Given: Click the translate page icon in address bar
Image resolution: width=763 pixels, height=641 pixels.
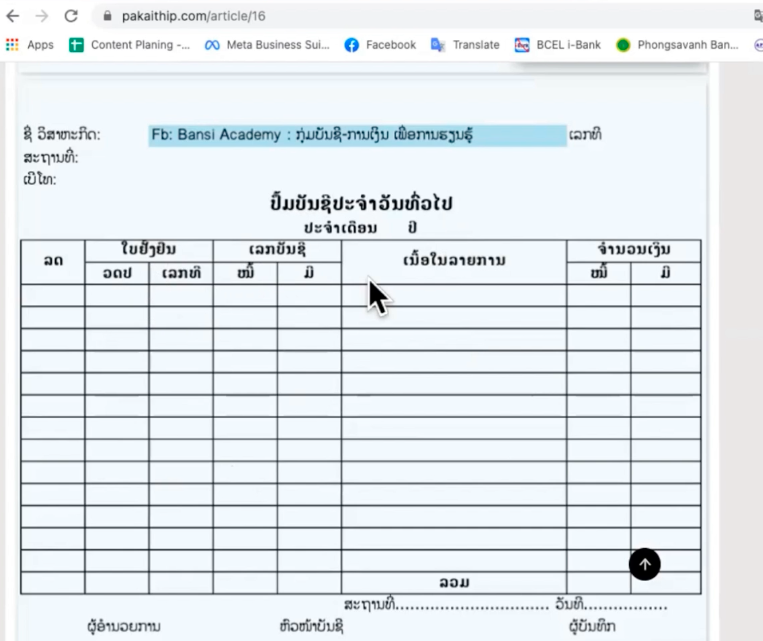Looking at the screenshot, I should tap(758, 16).
